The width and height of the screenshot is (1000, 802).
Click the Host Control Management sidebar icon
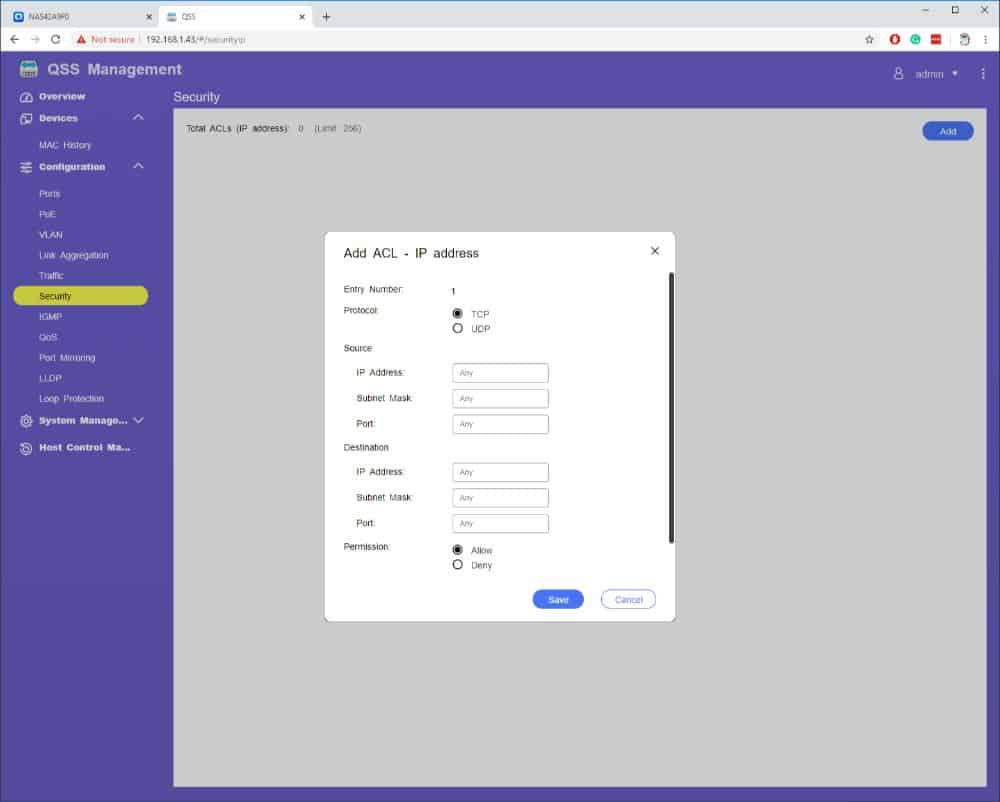tap(26, 448)
